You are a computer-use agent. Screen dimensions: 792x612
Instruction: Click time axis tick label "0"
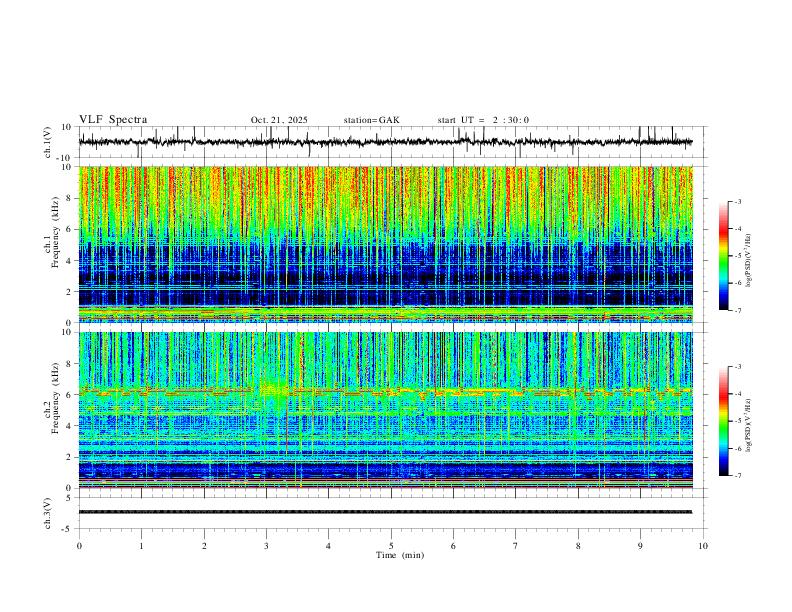pyautogui.click(x=79, y=546)
